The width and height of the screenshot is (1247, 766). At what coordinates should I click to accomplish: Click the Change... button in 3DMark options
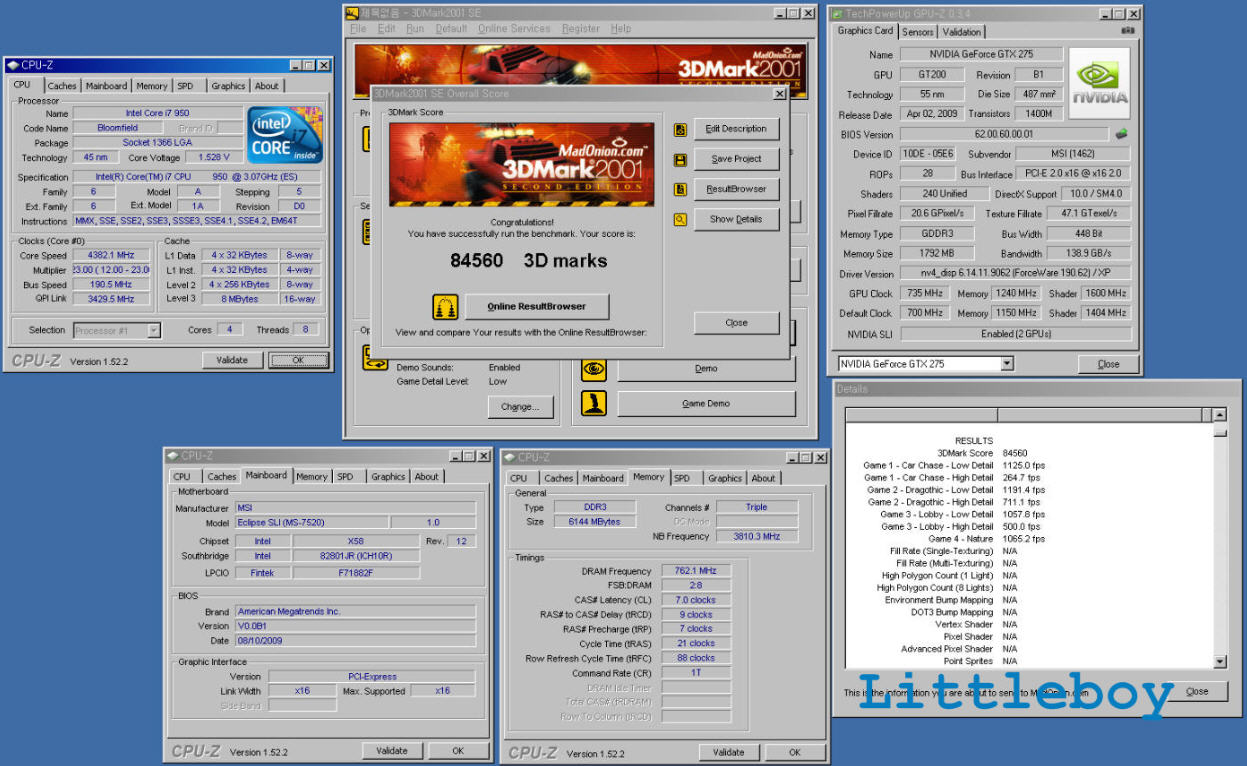pos(521,407)
